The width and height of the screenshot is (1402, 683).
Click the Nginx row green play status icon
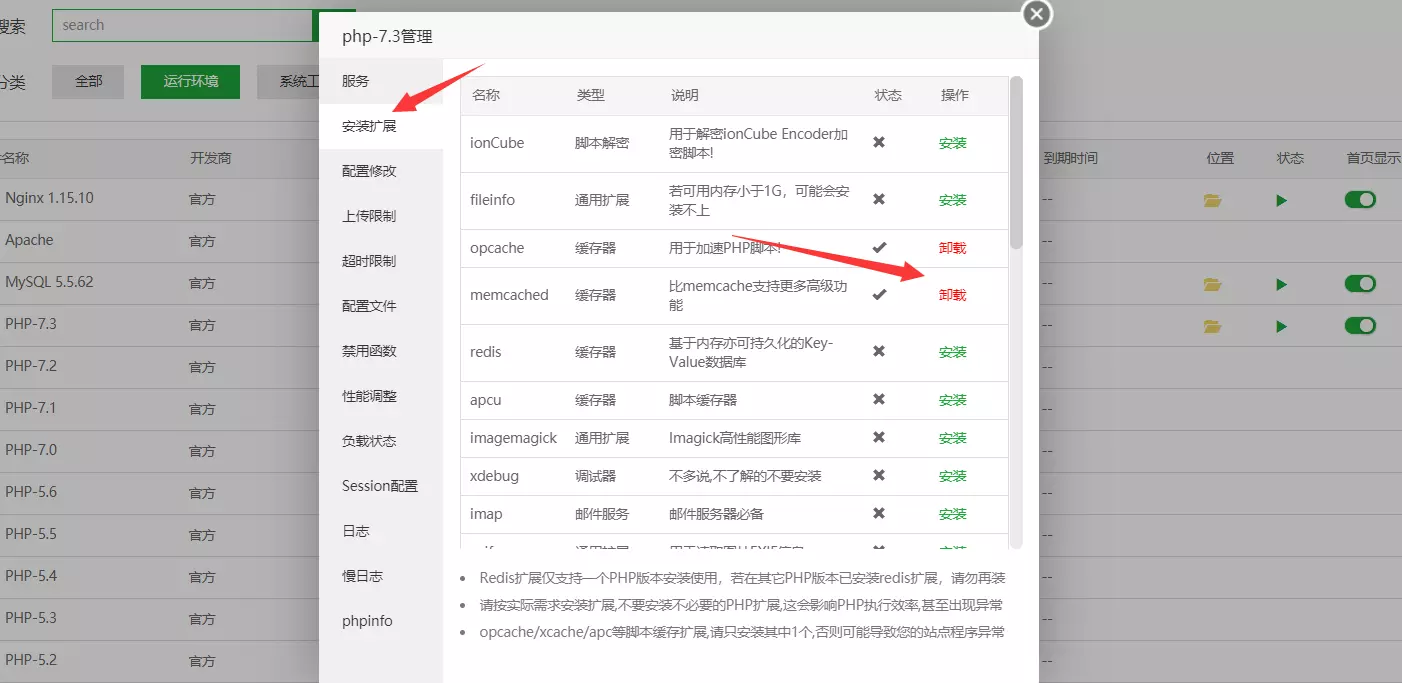click(1281, 200)
